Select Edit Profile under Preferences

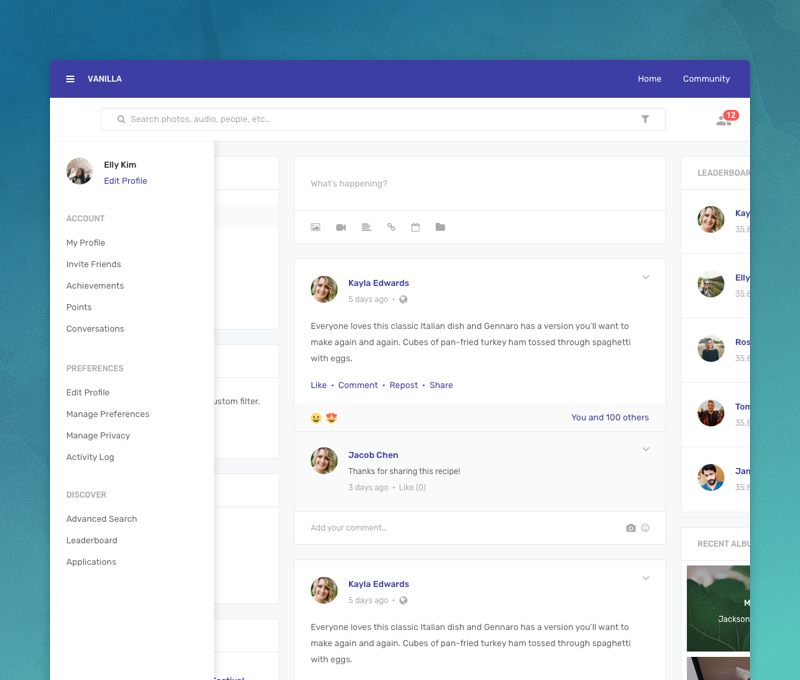coord(88,392)
